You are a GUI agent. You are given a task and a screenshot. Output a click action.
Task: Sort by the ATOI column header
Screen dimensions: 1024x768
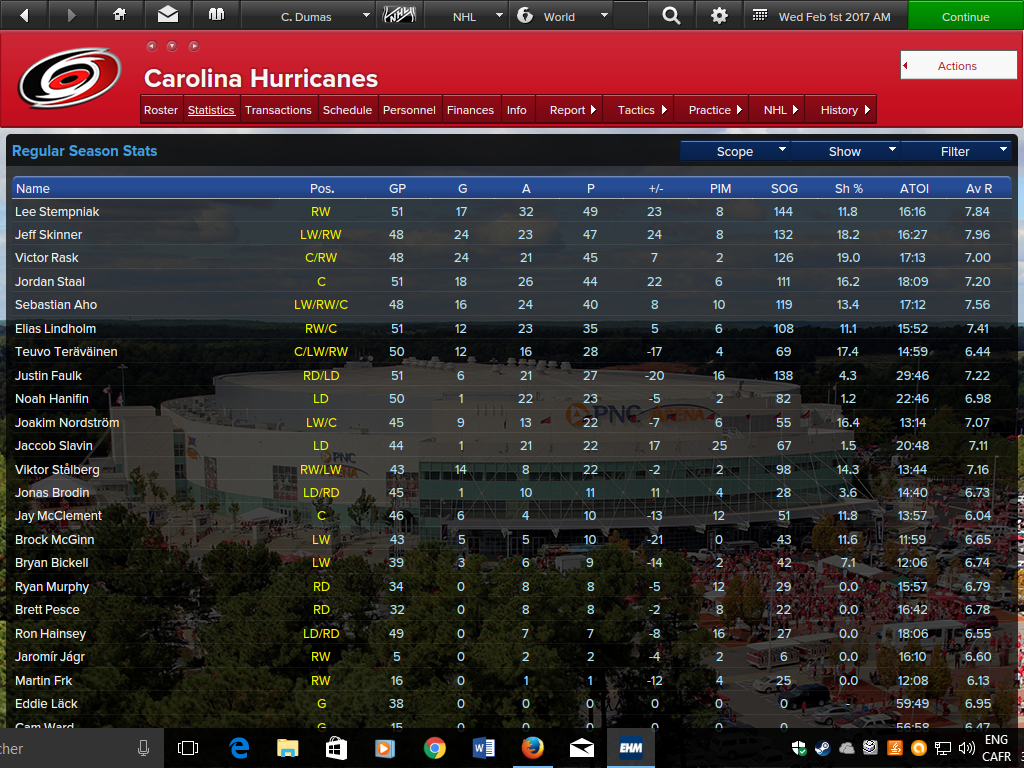click(914, 188)
